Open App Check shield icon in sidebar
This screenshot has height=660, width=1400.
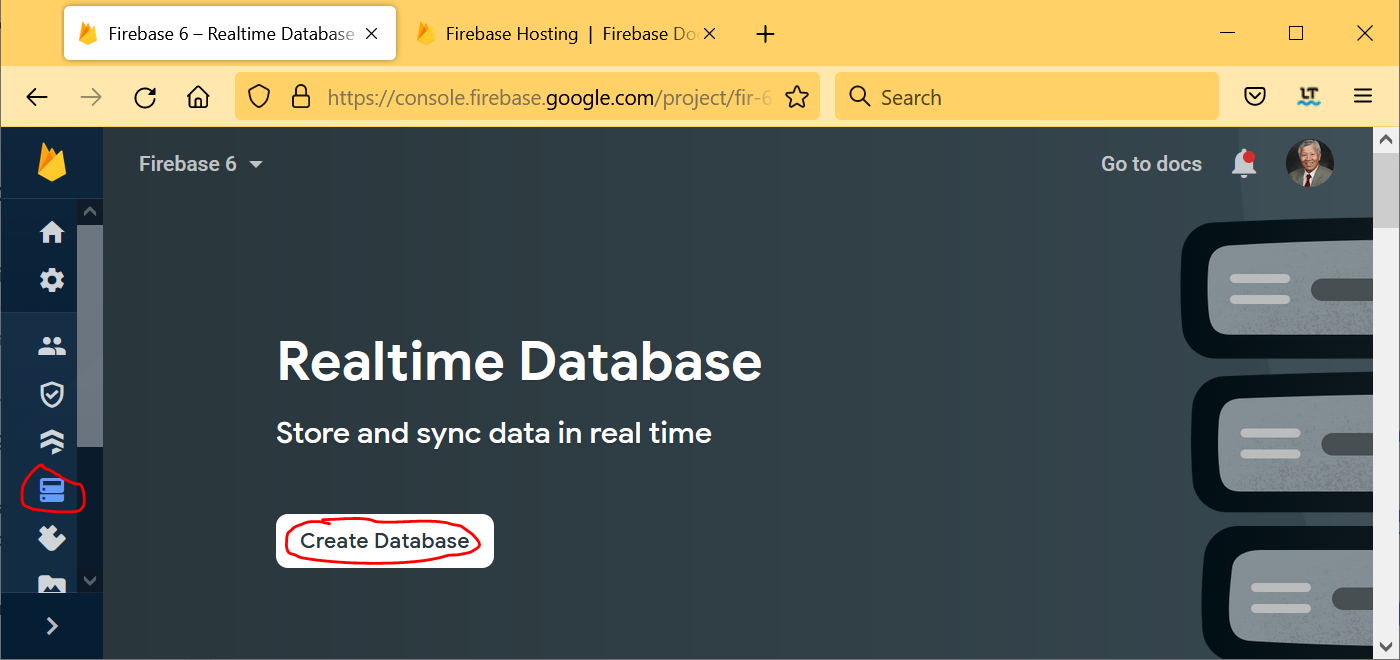click(x=52, y=395)
